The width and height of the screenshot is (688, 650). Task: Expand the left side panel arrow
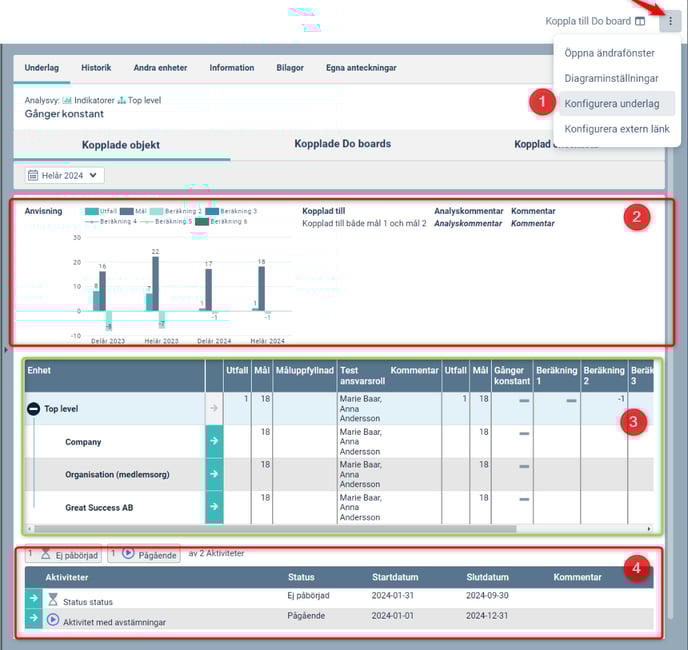pyautogui.click(x=4, y=351)
